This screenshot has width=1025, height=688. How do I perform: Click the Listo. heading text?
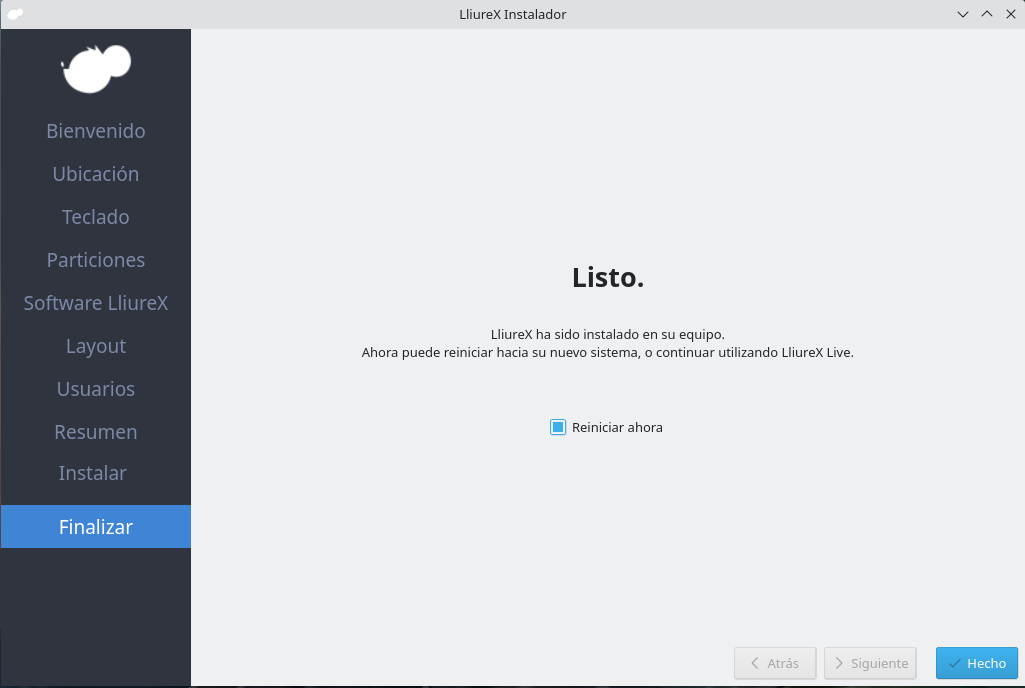pos(608,278)
